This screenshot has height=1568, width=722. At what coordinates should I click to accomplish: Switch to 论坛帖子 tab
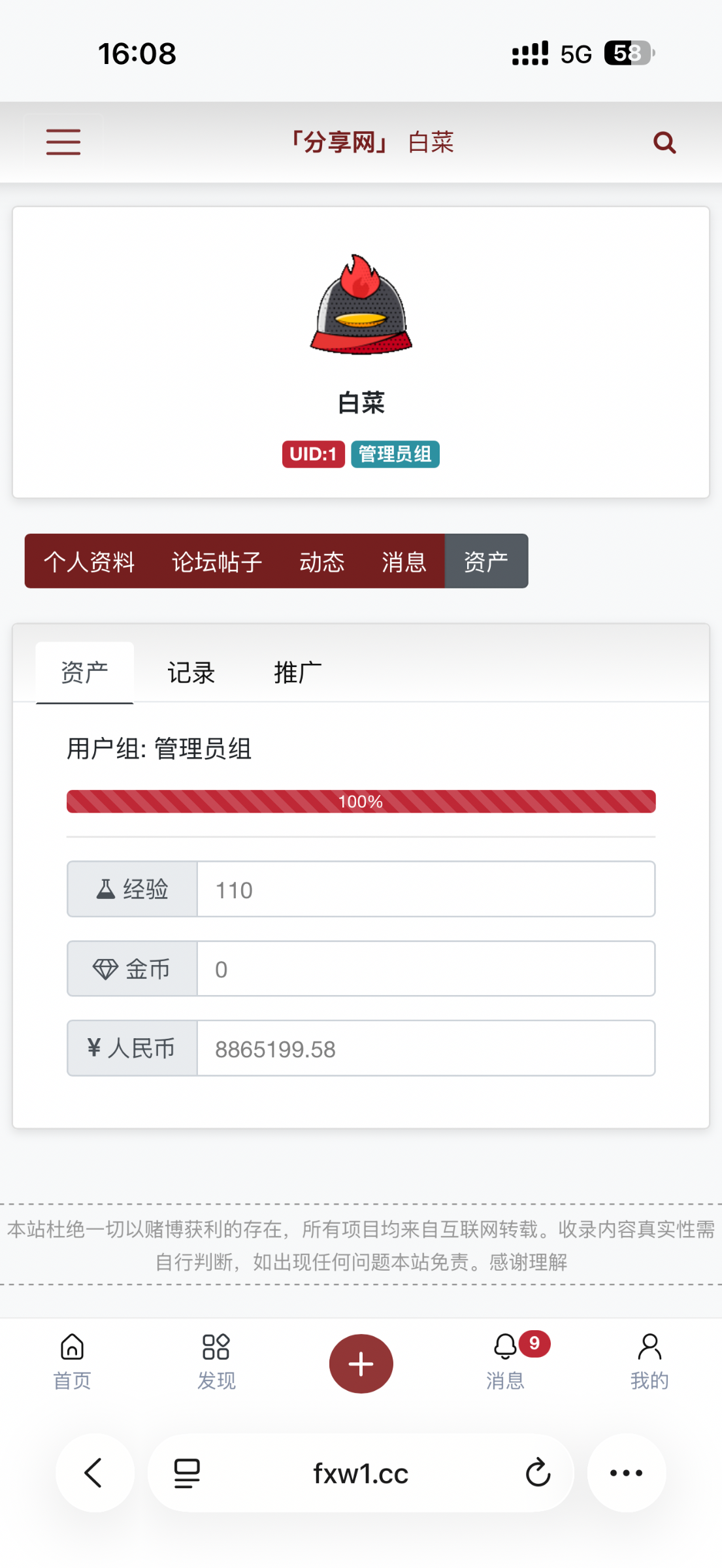tap(217, 561)
